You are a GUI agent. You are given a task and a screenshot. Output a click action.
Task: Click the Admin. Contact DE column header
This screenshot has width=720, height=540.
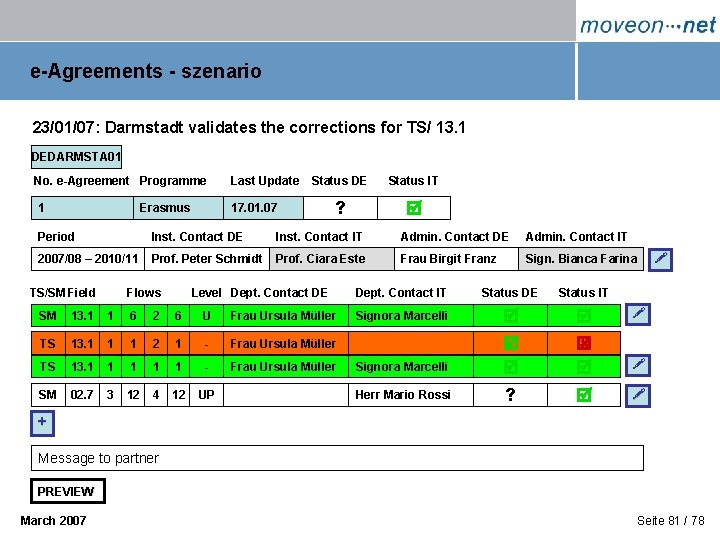click(454, 236)
